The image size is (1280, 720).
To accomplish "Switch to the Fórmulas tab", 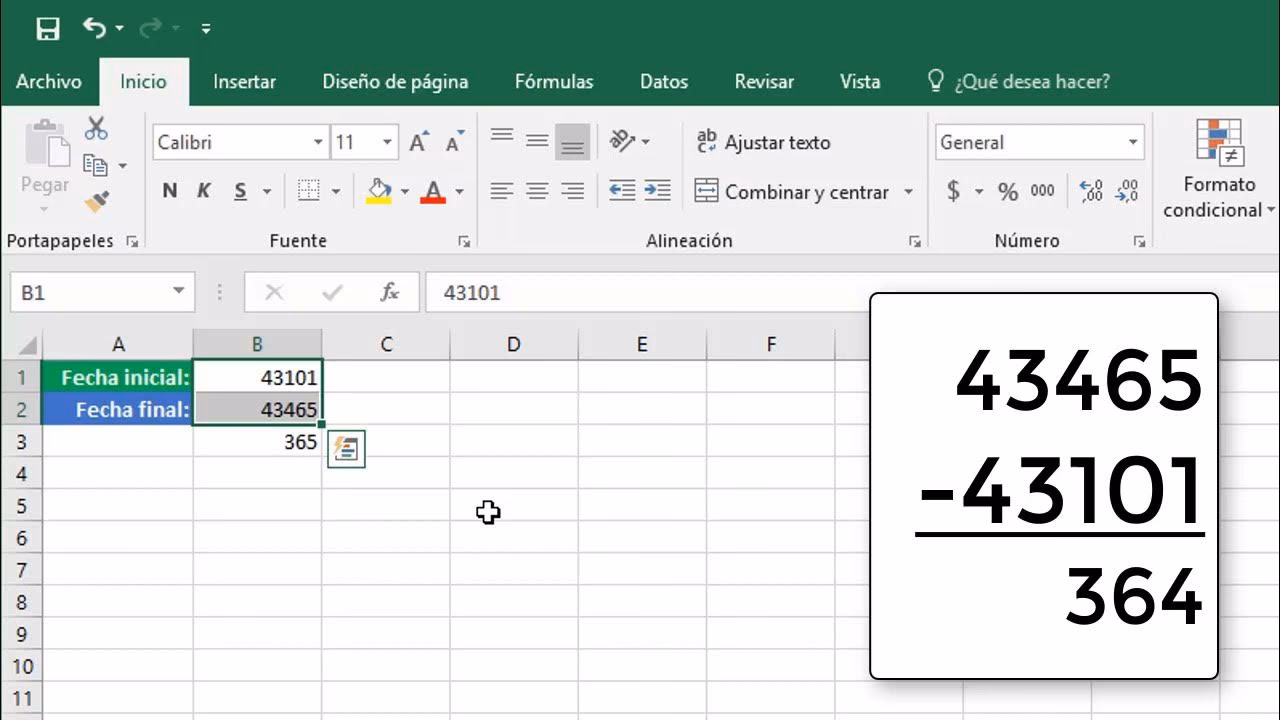I will (553, 81).
